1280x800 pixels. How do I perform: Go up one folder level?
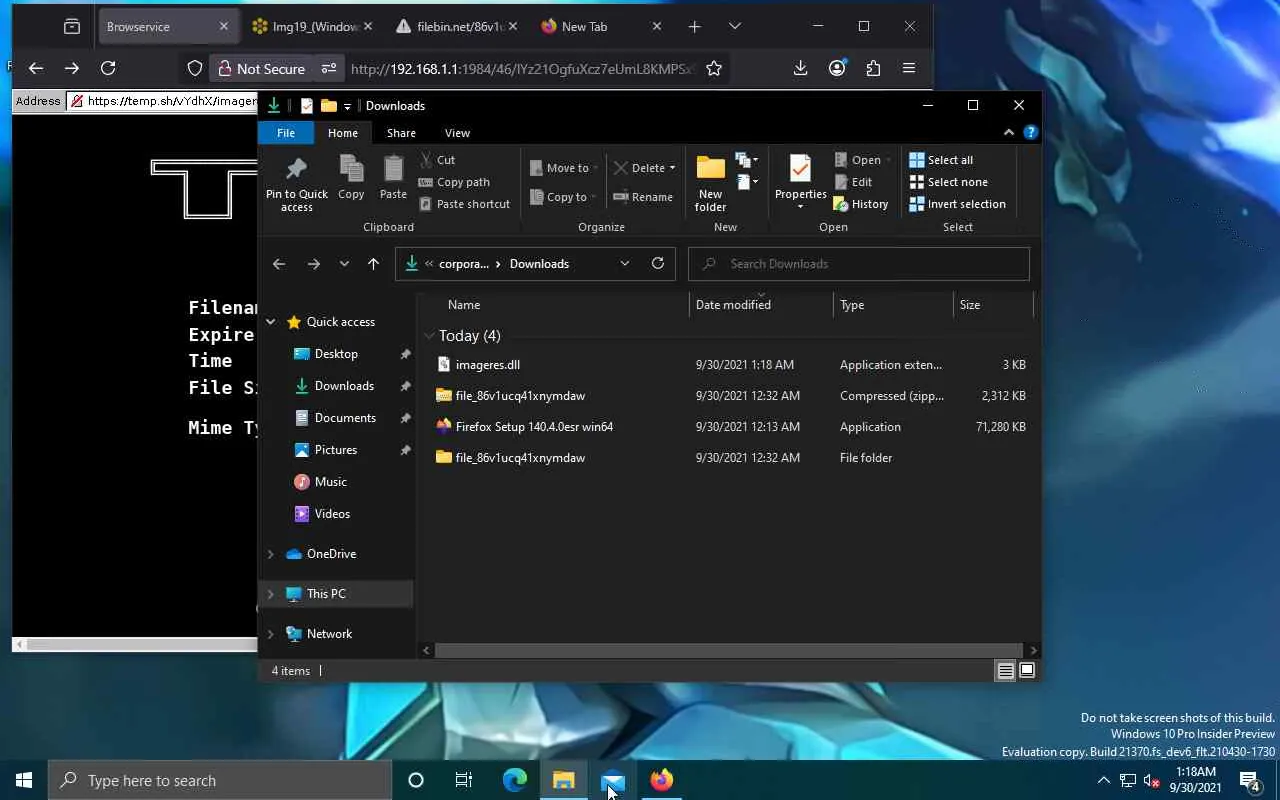373,264
